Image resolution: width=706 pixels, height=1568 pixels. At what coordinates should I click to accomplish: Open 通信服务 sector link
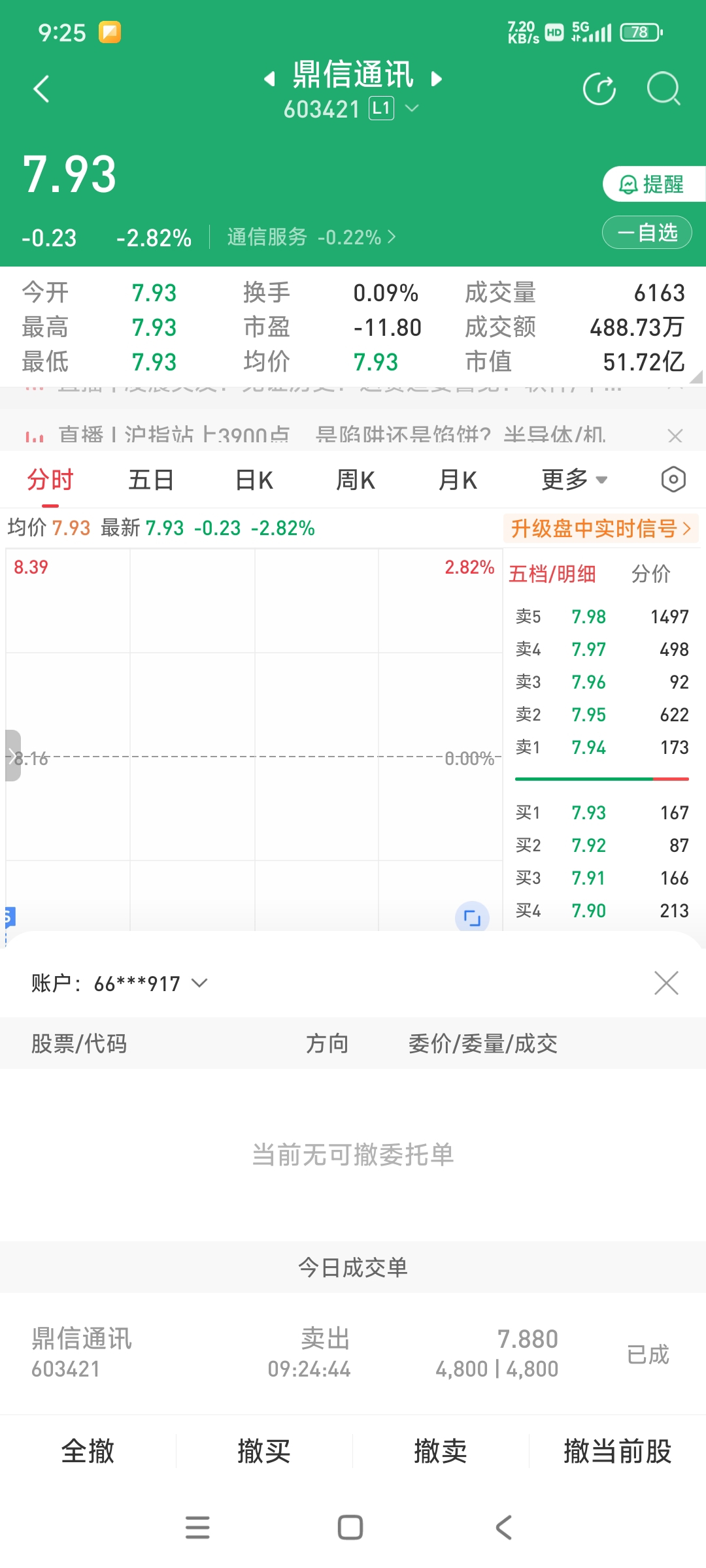tap(311, 237)
